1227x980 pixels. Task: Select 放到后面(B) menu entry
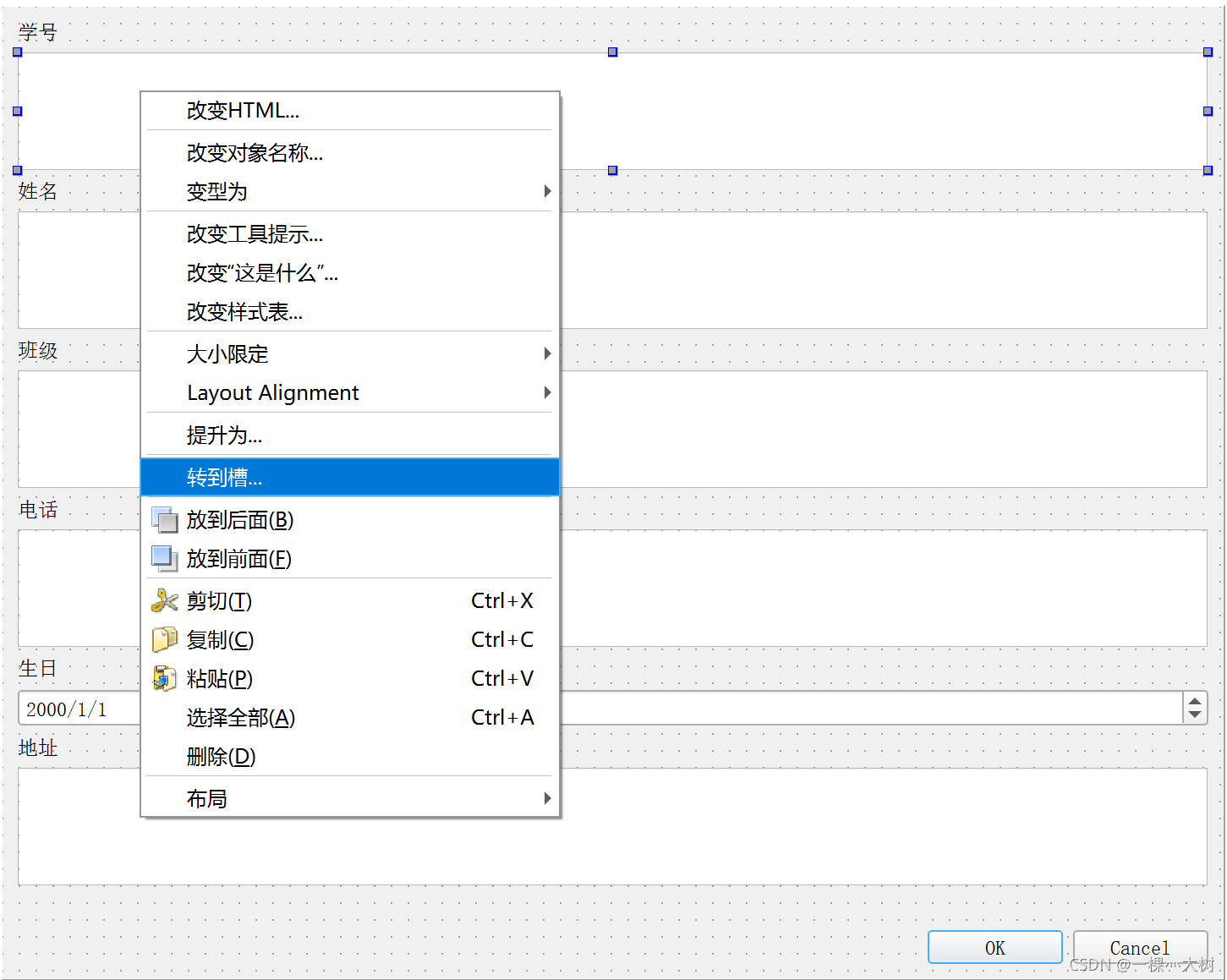pyautogui.click(x=350, y=520)
